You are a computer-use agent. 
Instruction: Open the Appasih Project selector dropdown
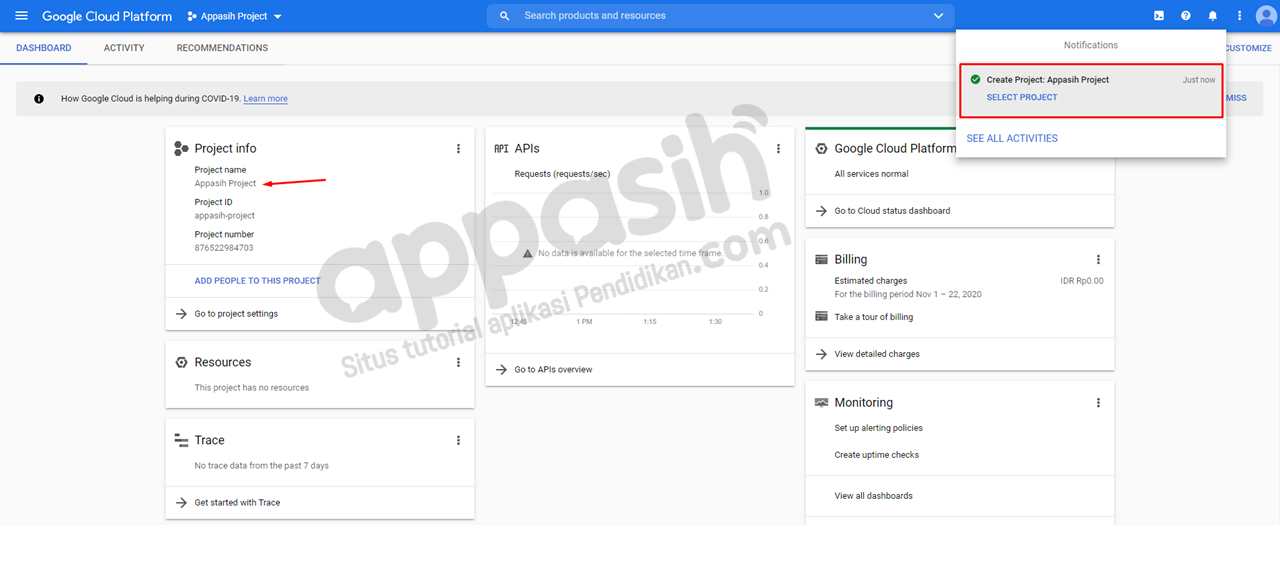[235, 16]
